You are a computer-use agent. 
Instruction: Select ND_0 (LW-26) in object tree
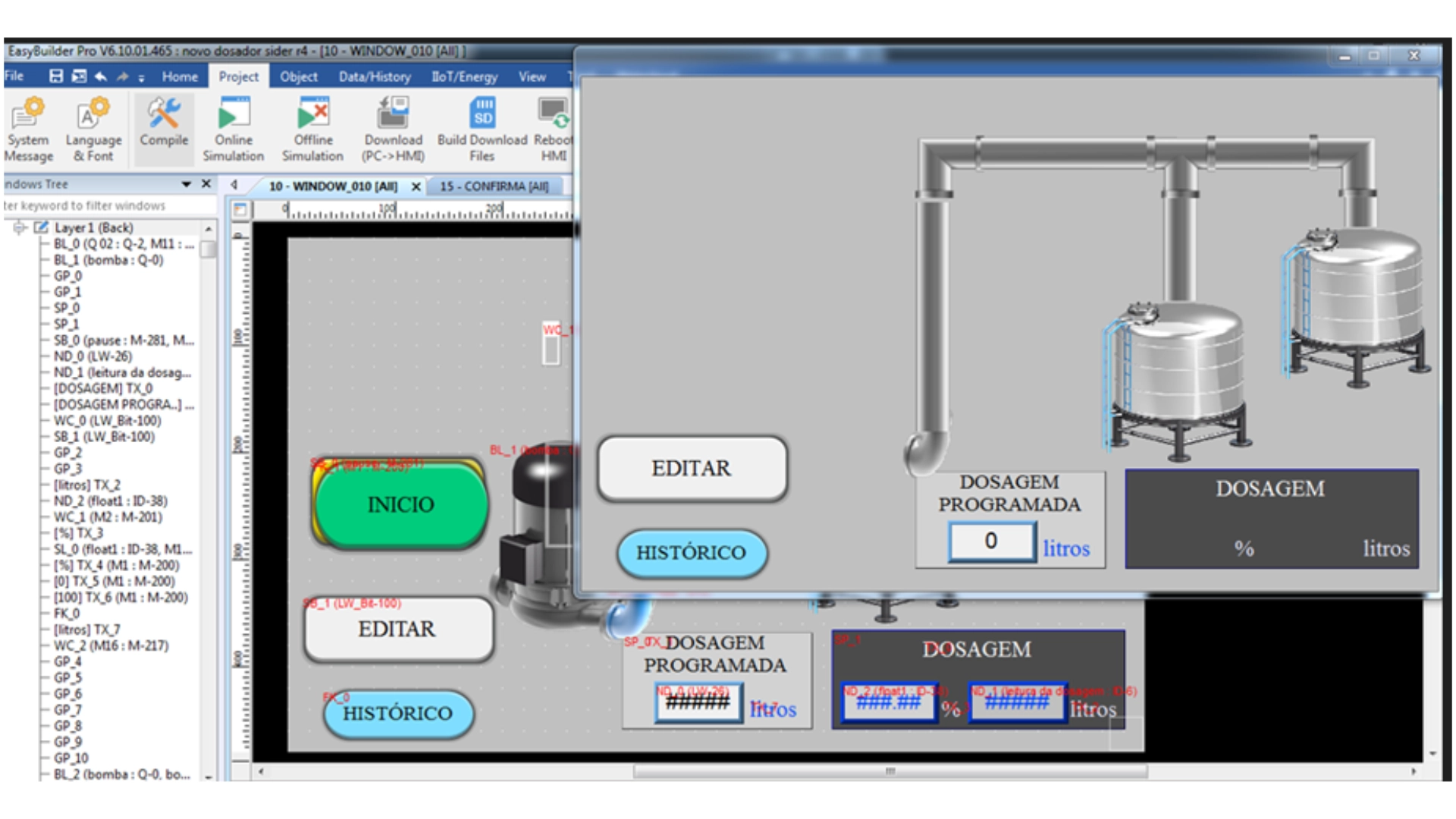[x=93, y=356]
